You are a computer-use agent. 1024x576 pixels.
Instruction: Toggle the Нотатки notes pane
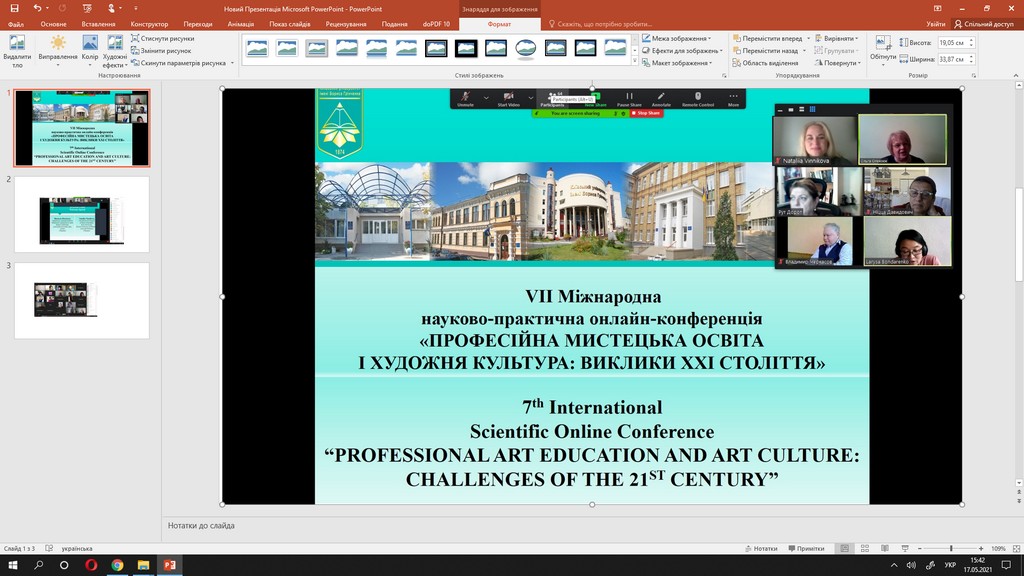pyautogui.click(x=761, y=548)
